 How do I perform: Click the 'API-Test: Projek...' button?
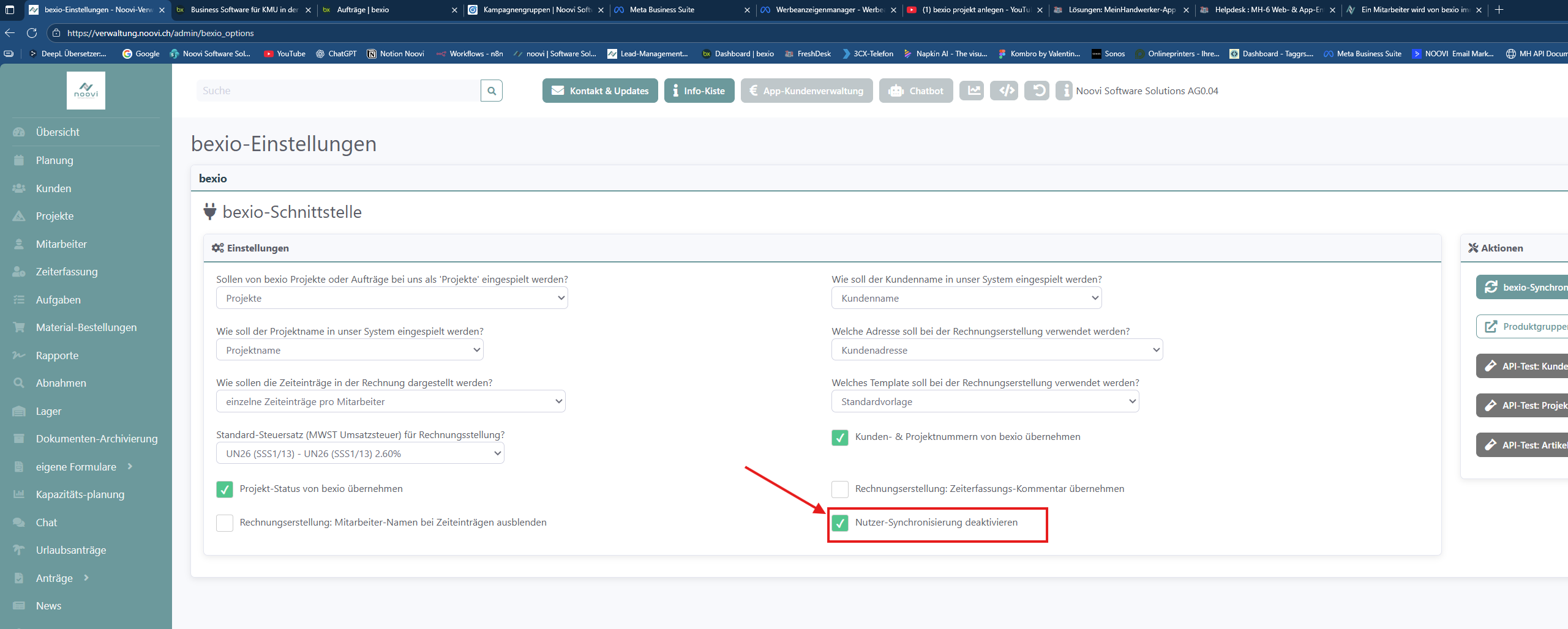pos(1522,405)
